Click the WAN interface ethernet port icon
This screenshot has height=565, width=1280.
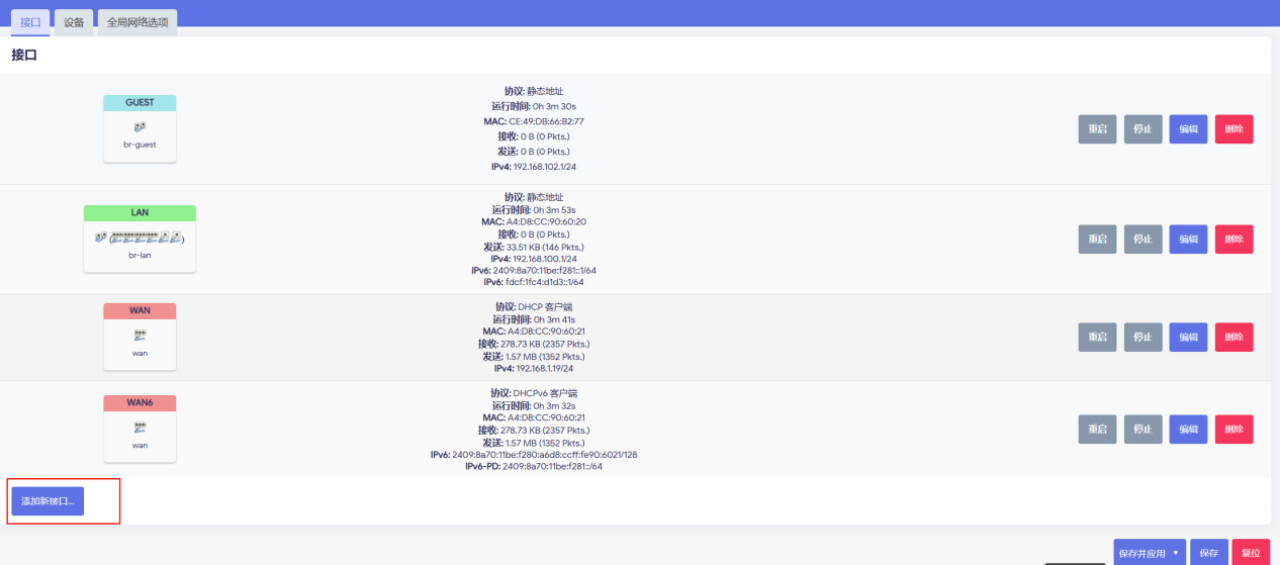(x=140, y=335)
